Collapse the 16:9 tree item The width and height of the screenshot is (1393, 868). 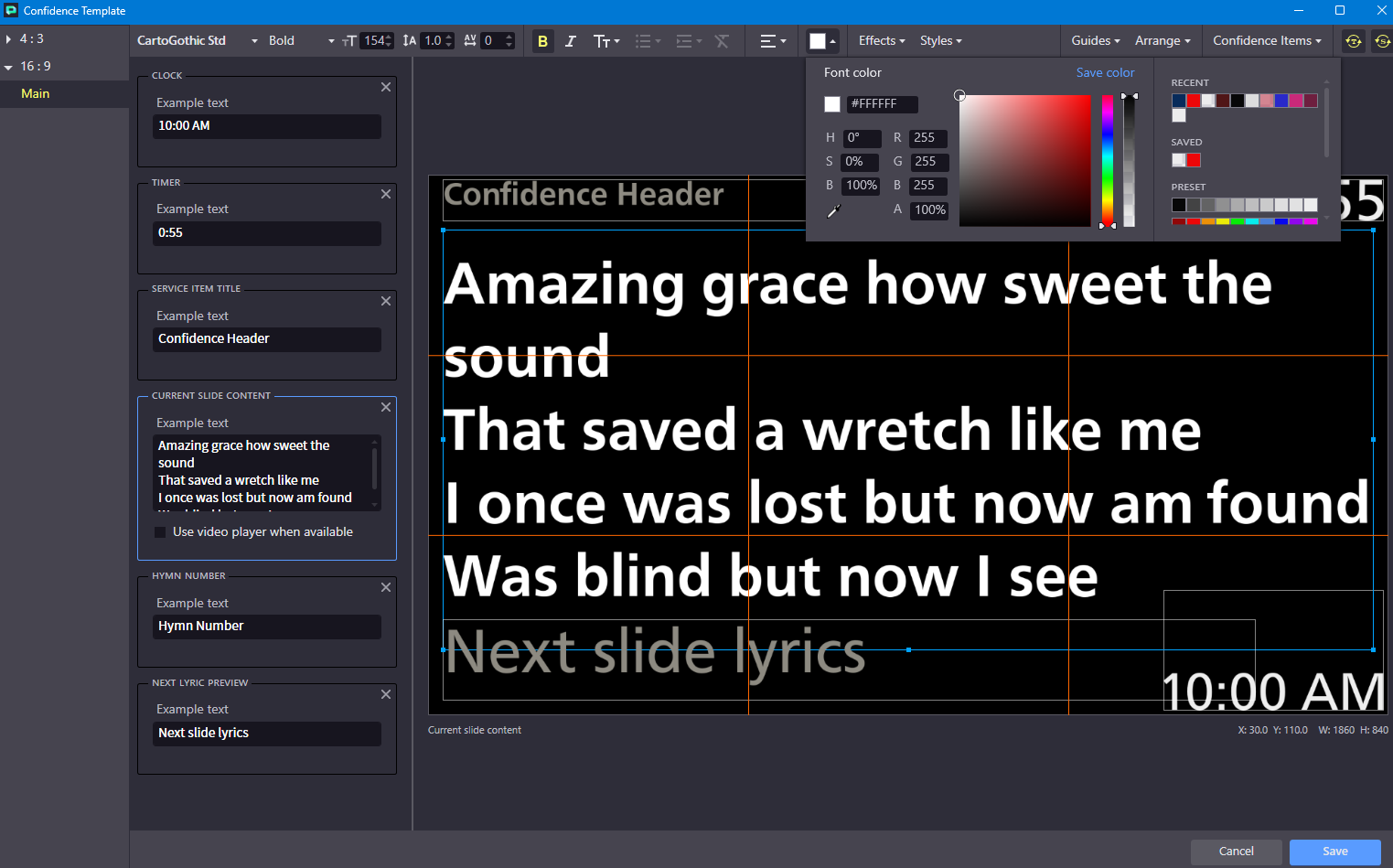click(8, 67)
